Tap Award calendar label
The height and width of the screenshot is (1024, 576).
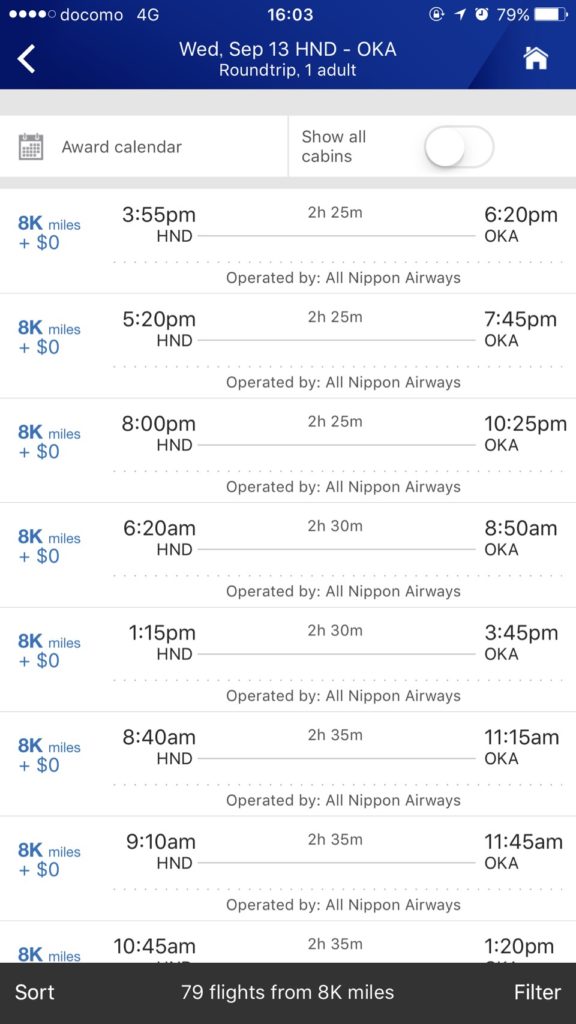coord(121,147)
